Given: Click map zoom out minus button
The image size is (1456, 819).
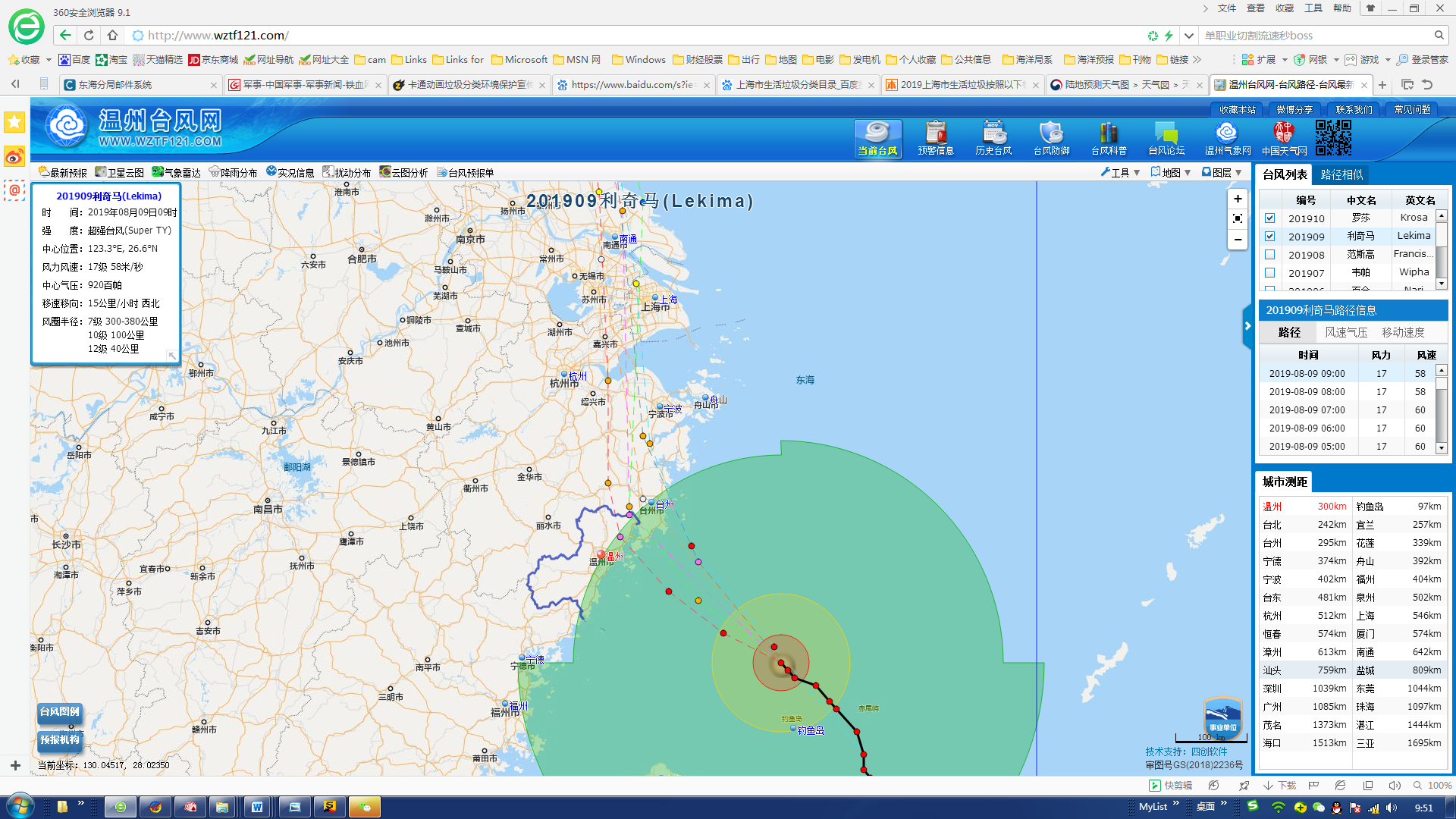Looking at the screenshot, I should [1238, 240].
